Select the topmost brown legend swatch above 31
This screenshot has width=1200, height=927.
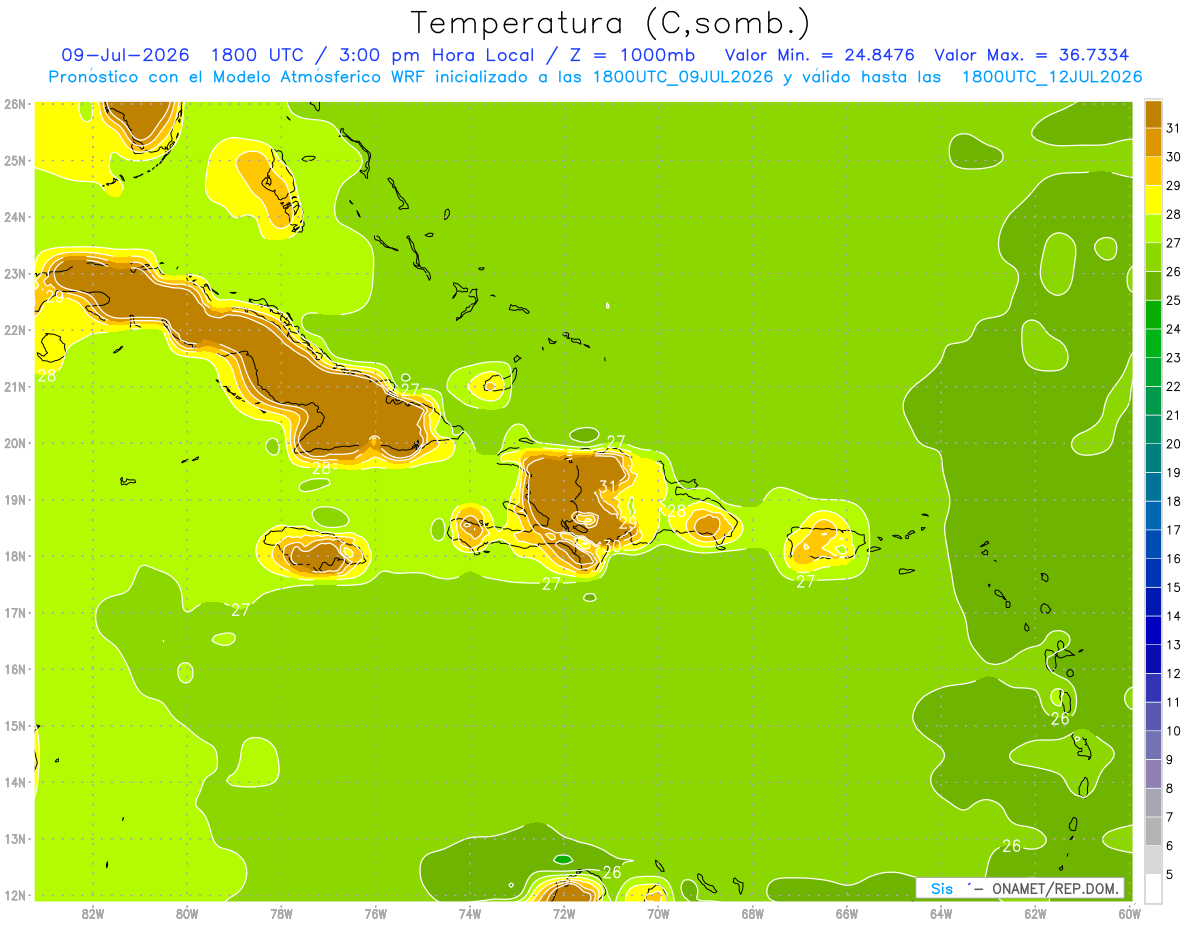pyautogui.click(x=1153, y=114)
